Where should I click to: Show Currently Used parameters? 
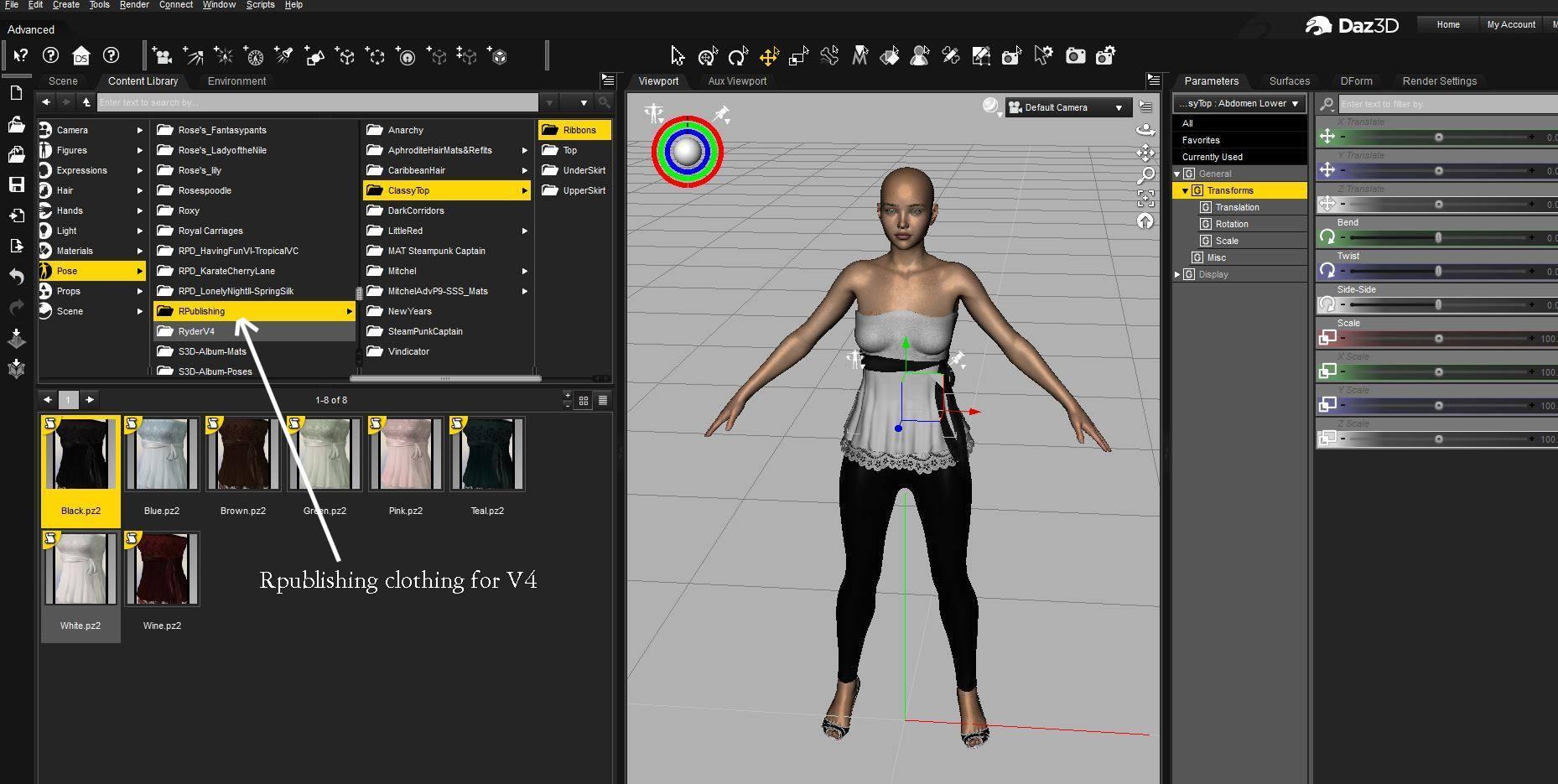click(1239, 157)
